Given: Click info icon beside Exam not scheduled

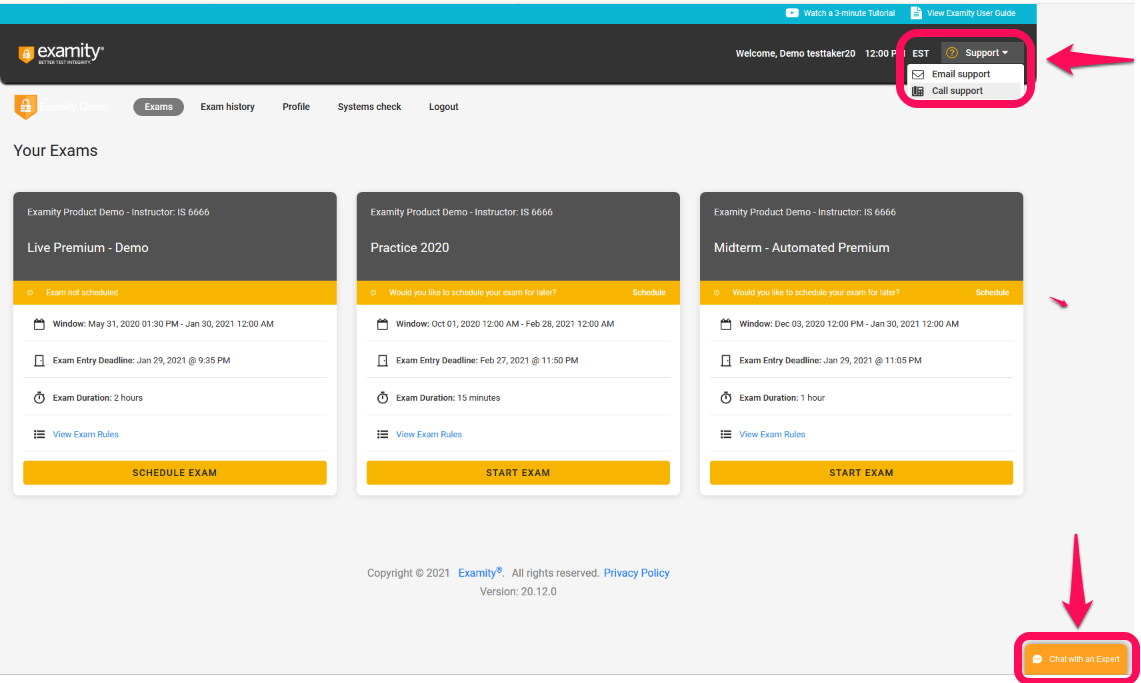Looking at the screenshot, I should pos(30,292).
